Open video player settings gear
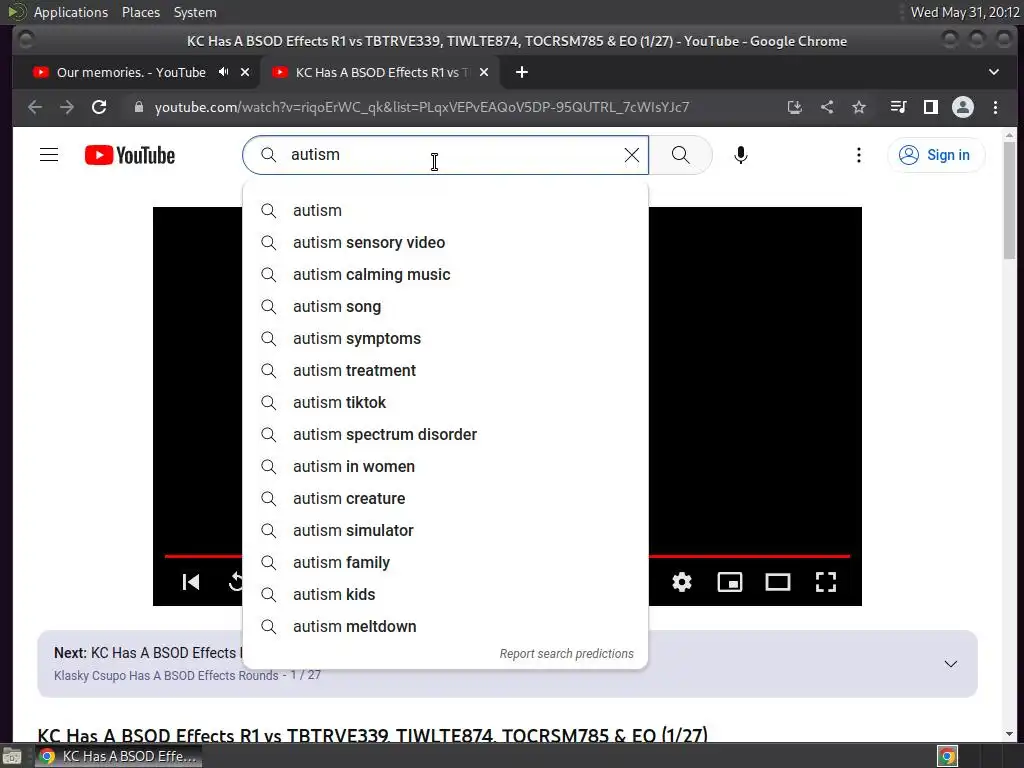This screenshot has width=1024, height=768. coord(682,582)
